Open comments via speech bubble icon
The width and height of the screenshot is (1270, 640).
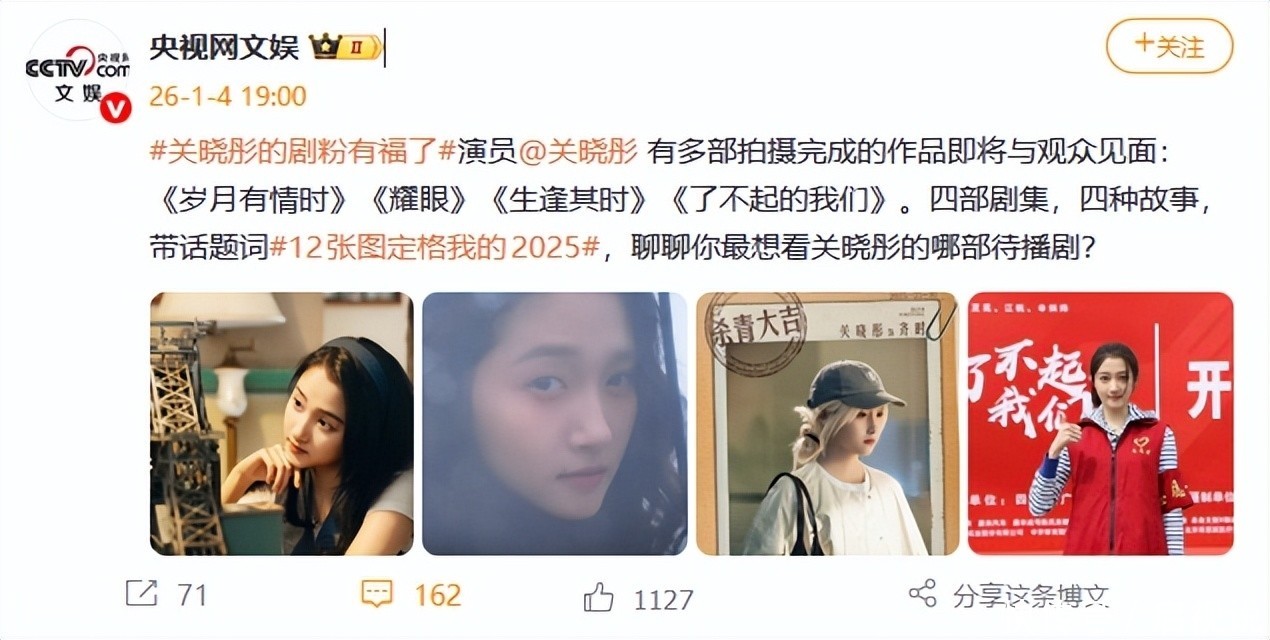pos(376,595)
